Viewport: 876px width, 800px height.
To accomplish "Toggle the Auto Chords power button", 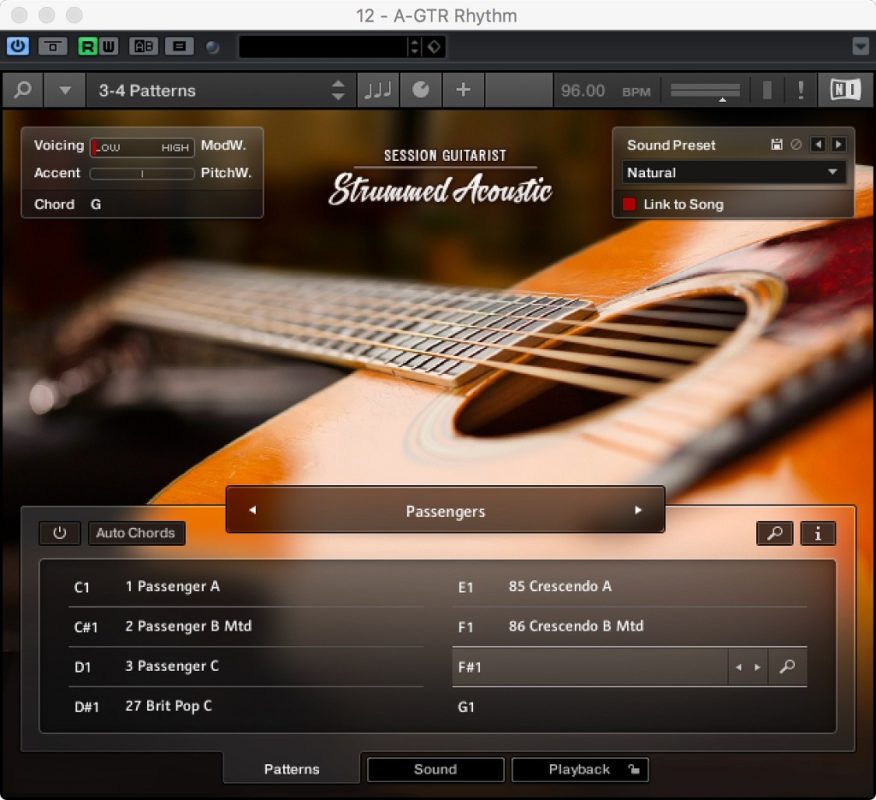I will (60, 533).
